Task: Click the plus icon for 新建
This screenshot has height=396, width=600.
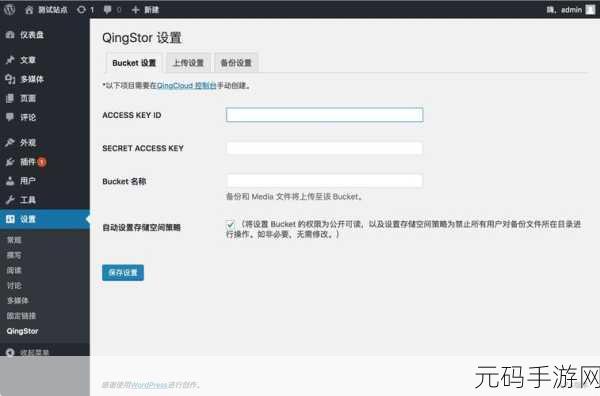Action: (135, 10)
